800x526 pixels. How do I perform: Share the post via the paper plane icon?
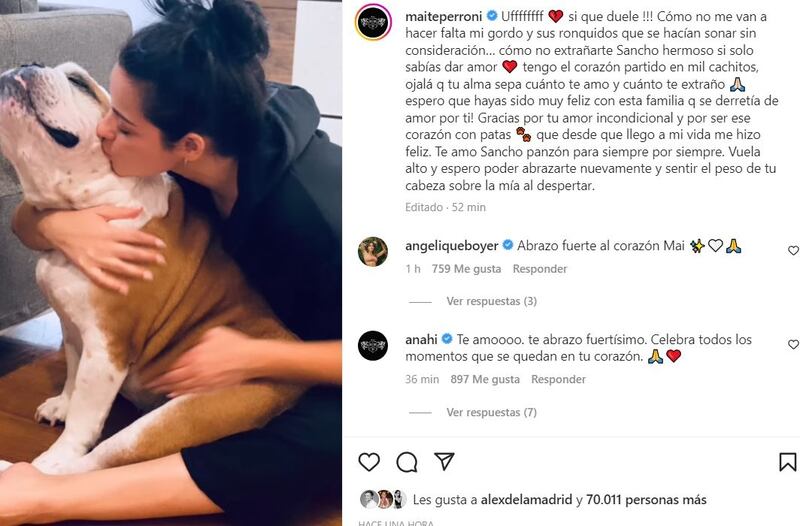pyautogui.click(x=444, y=461)
